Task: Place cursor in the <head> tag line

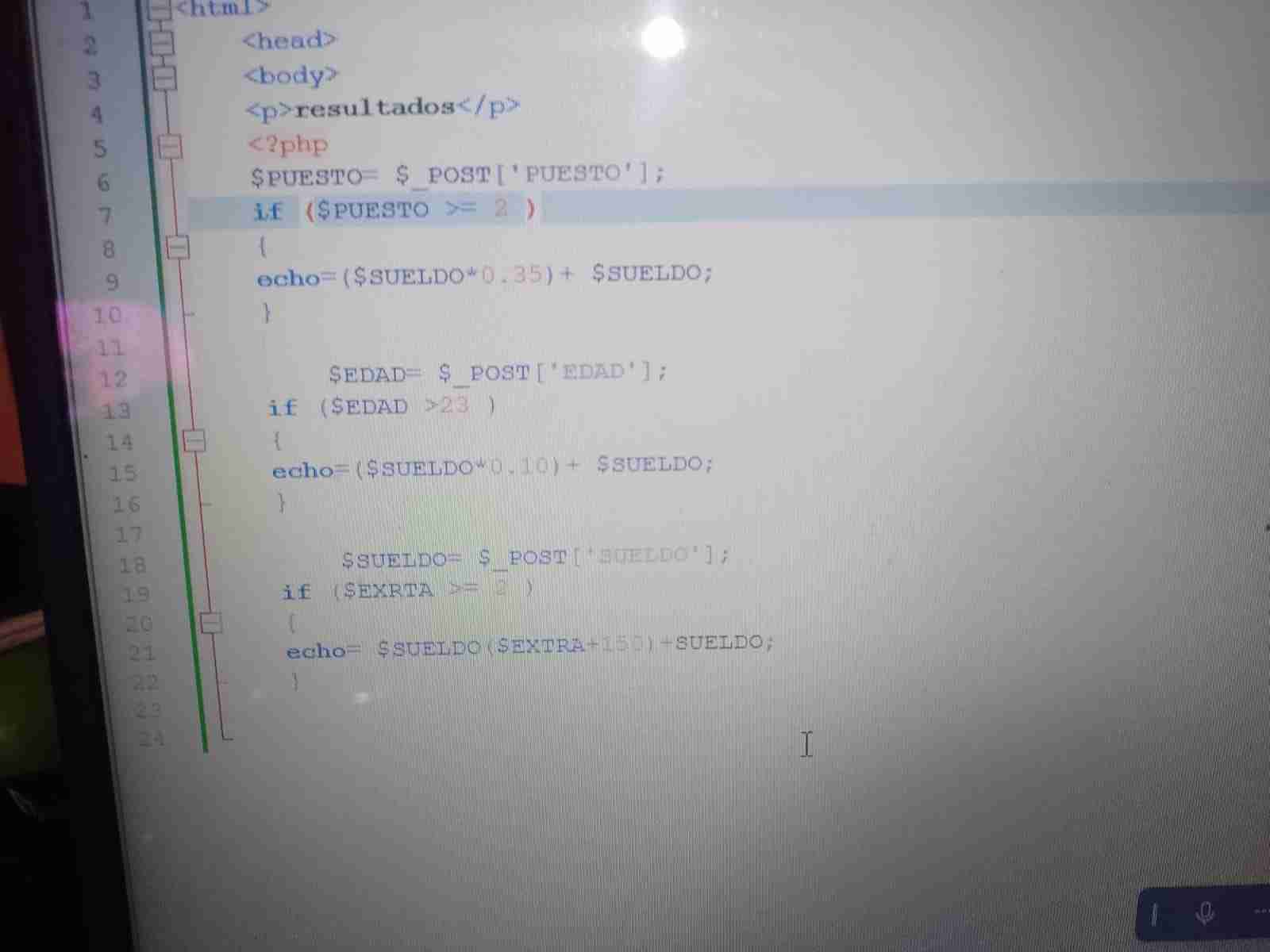Action: pyautogui.click(x=290, y=40)
